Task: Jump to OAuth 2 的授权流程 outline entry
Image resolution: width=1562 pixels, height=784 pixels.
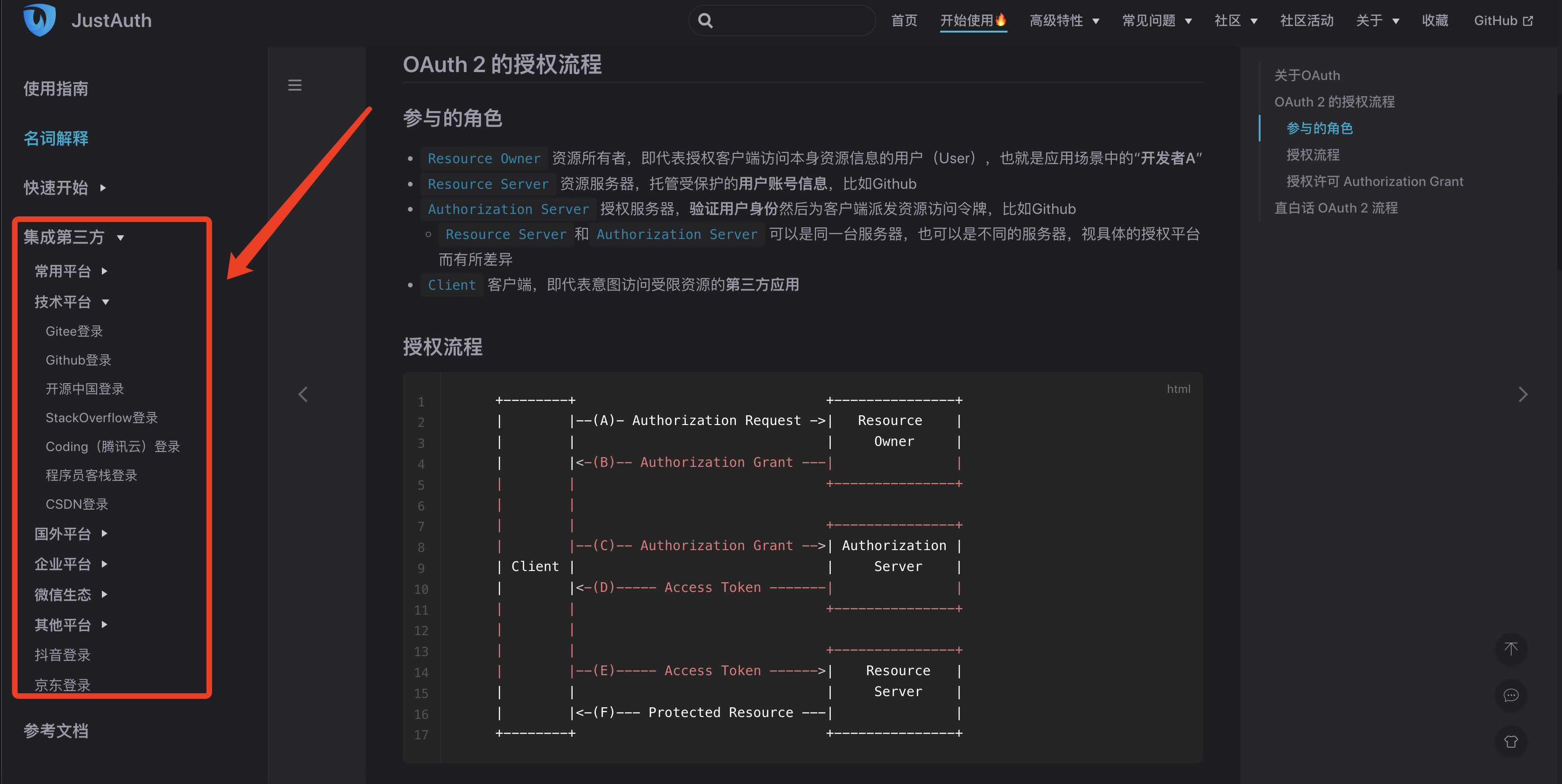Action: (1334, 102)
